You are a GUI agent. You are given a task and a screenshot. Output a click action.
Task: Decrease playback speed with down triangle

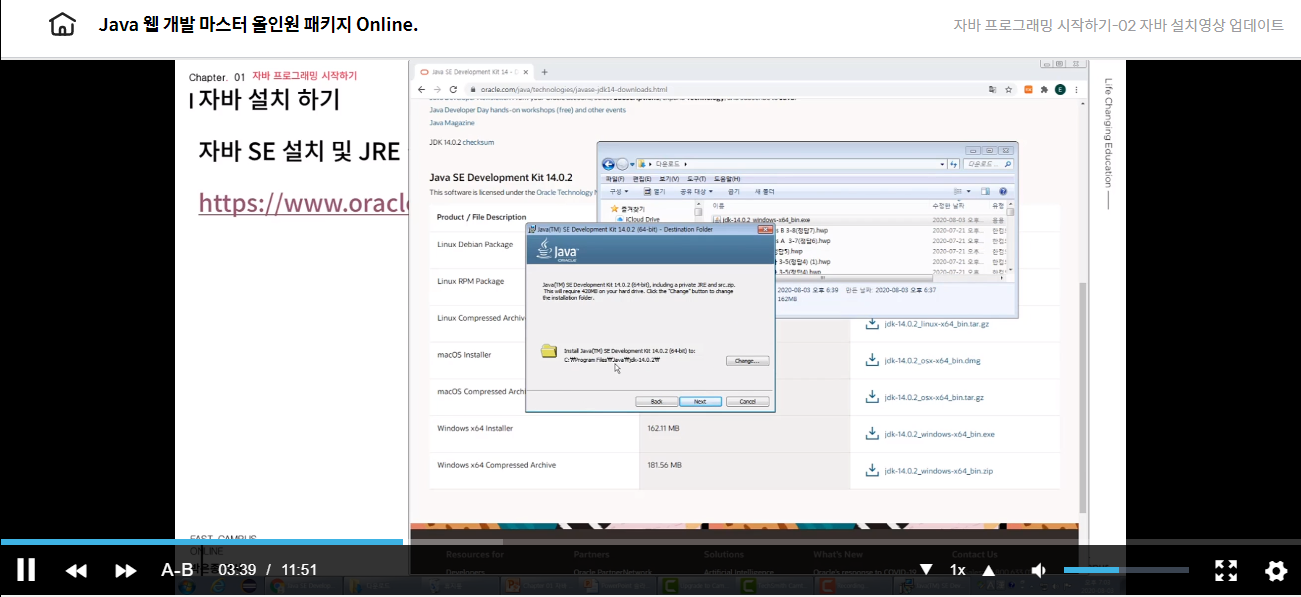(x=926, y=569)
